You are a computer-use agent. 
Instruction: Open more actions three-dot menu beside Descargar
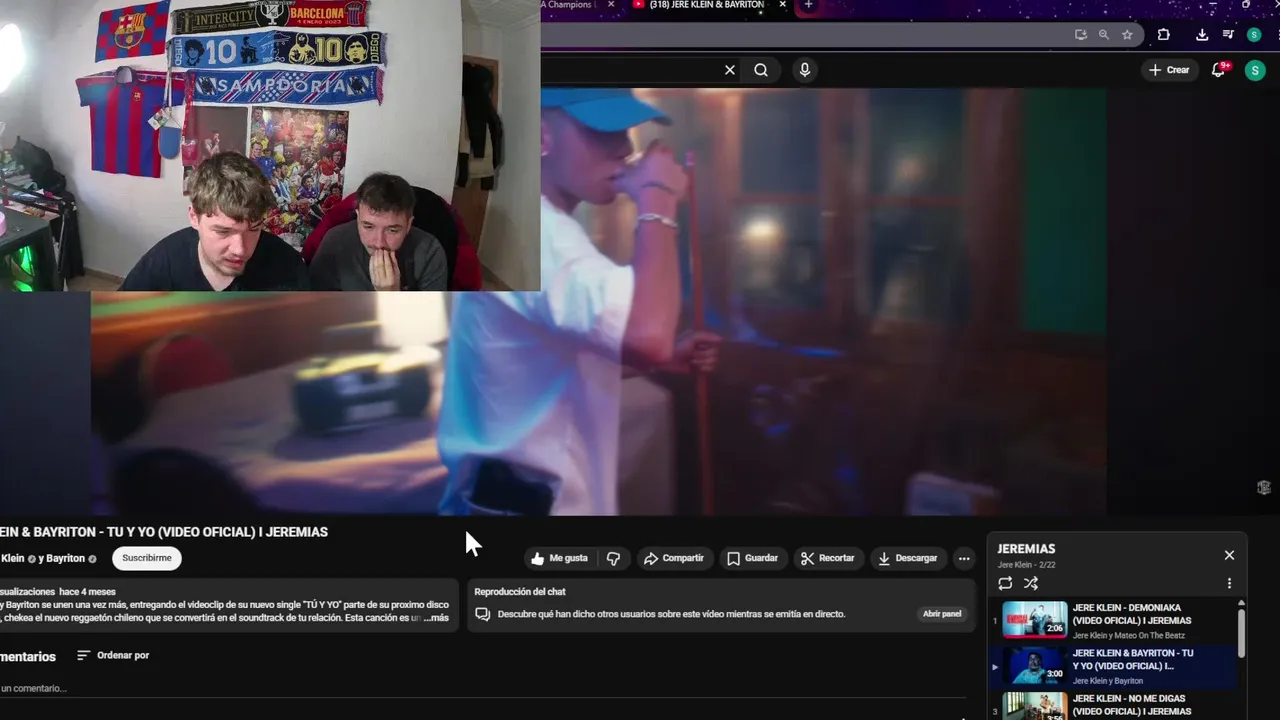point(964,558)
